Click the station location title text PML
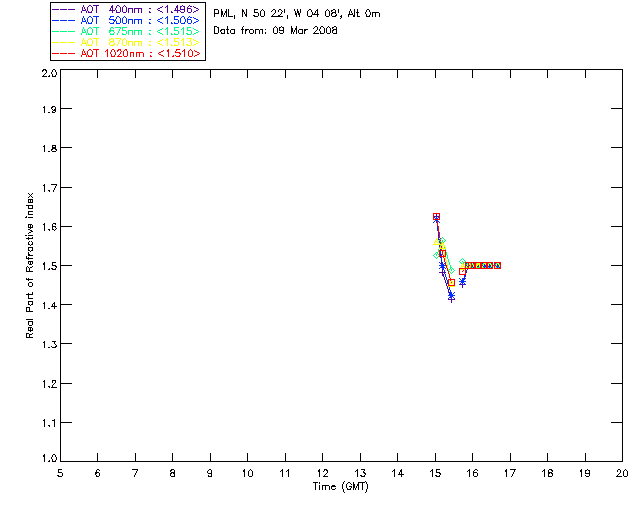 pyautogui.click(x=297, y=14)
